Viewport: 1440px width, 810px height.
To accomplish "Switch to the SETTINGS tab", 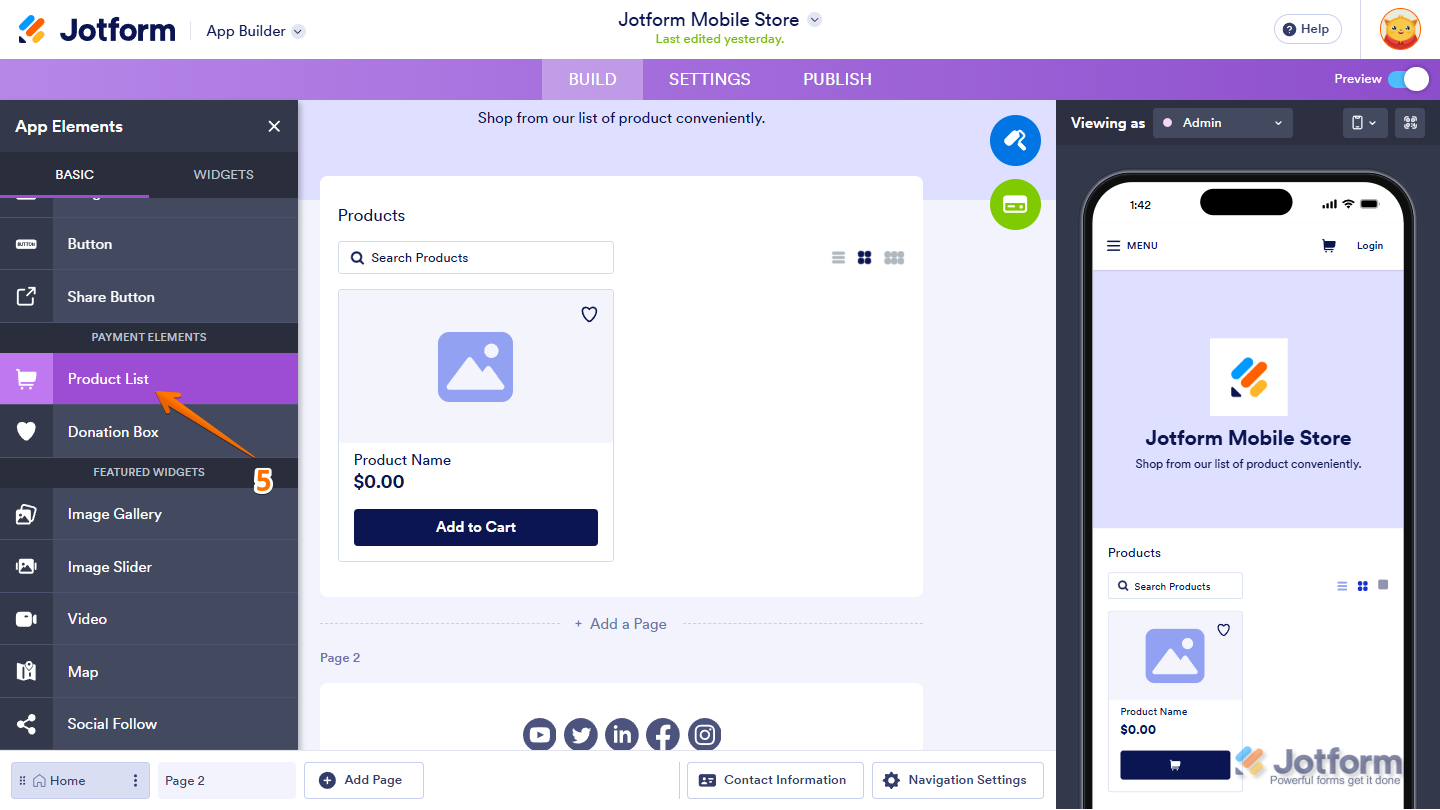I will (x=709, y=79).
